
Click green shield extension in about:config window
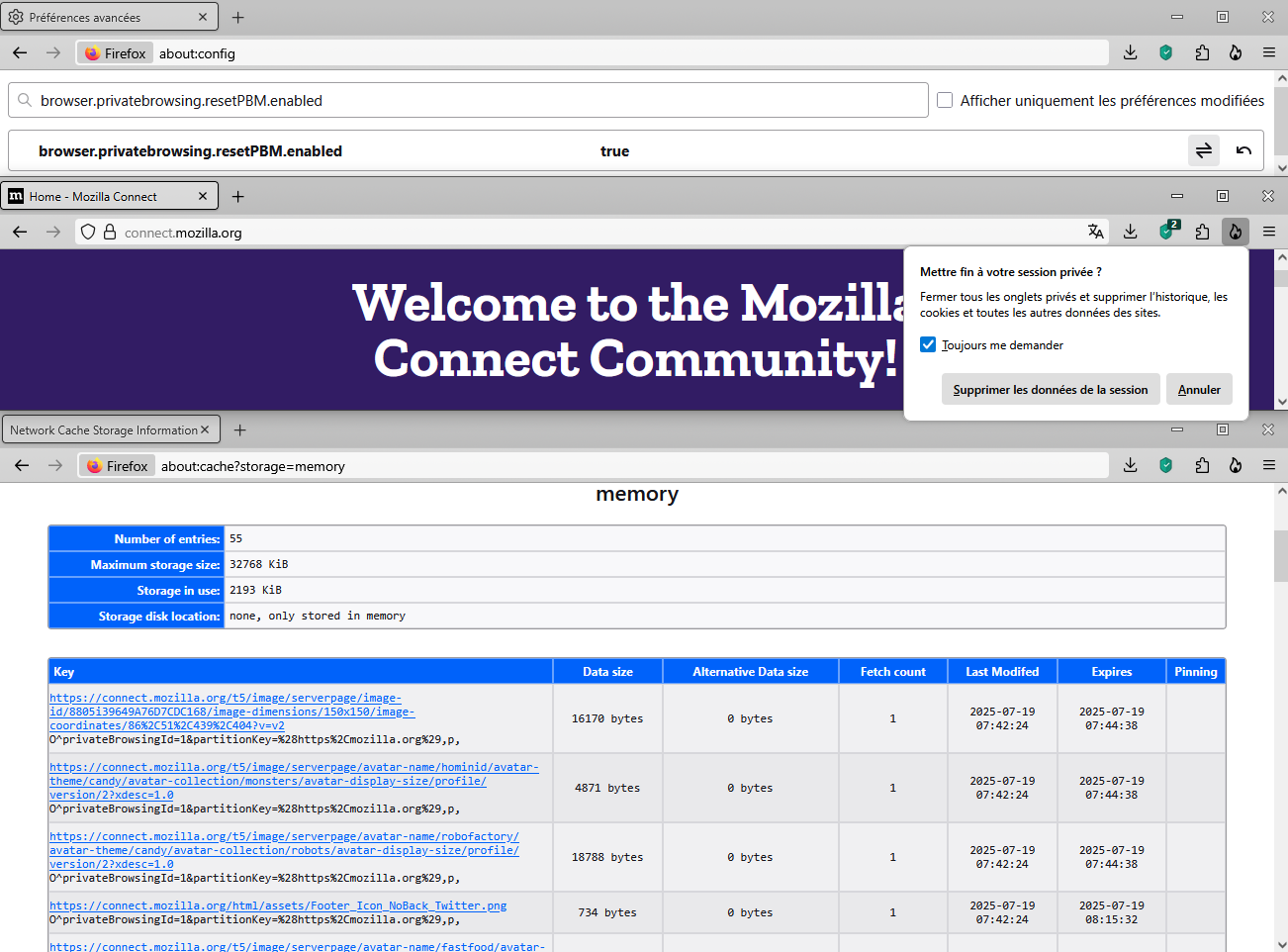(1166, 52)
